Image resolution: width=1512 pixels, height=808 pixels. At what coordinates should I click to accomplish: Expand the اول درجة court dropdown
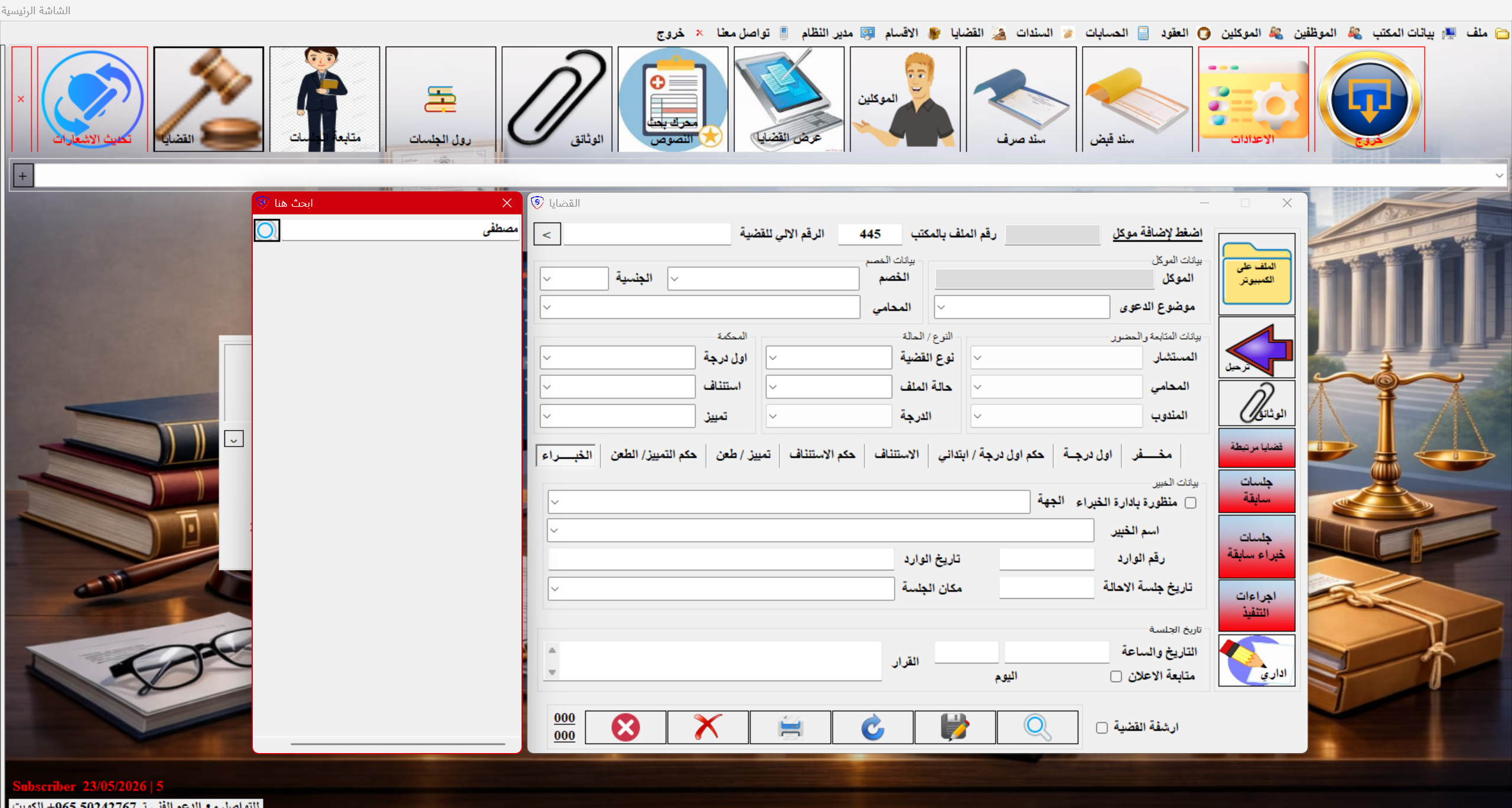tap(547, 358)
